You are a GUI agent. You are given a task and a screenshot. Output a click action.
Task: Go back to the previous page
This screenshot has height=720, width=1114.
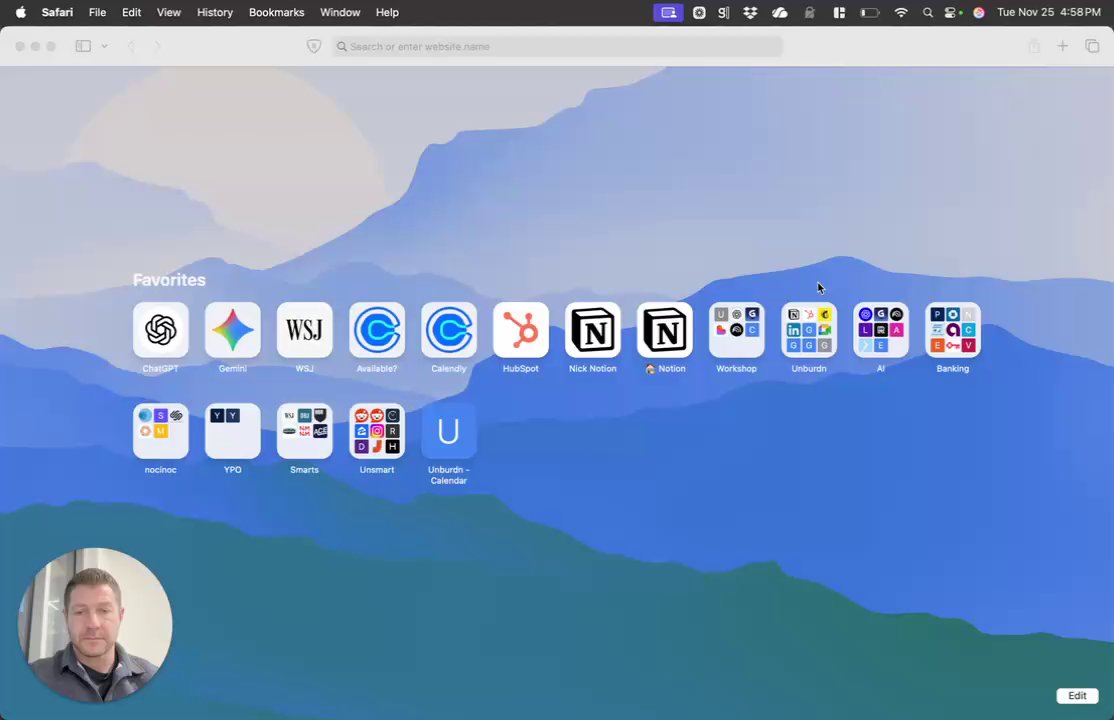click(x=131, y=46)
